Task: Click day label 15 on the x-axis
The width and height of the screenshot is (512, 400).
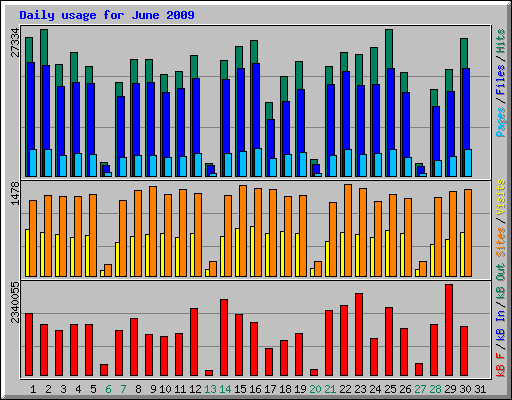Action: click(240, 389)
